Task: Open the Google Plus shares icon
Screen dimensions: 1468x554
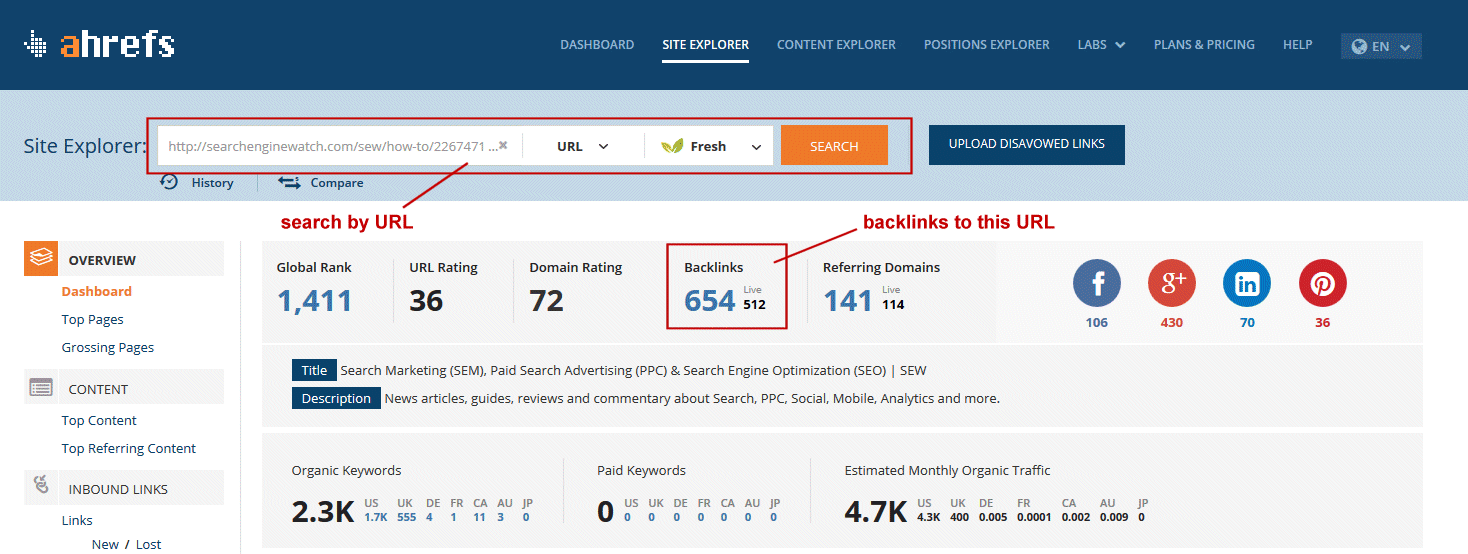Action: point(1172,283)
